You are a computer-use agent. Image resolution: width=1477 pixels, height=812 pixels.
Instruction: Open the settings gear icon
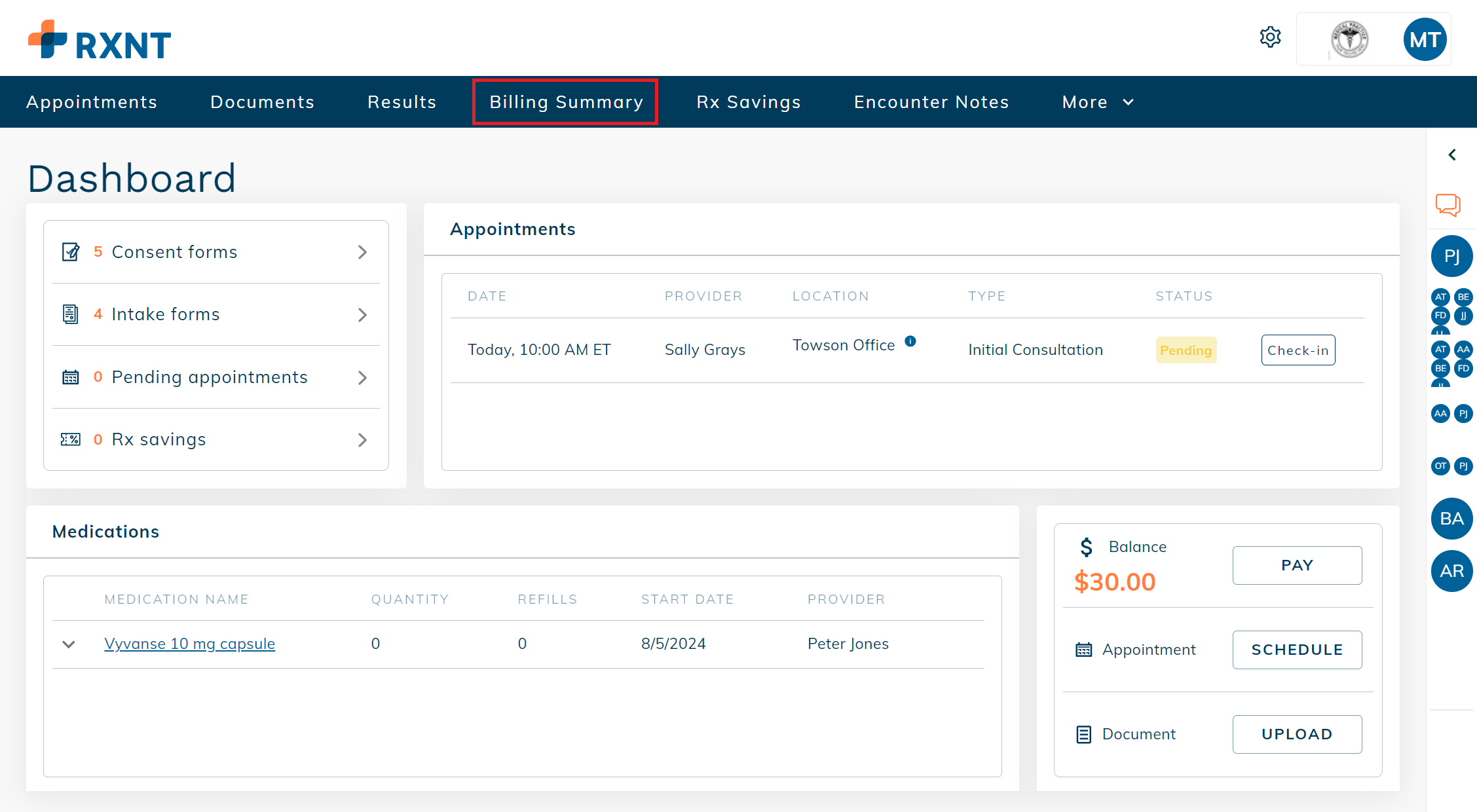(1270, 37)
